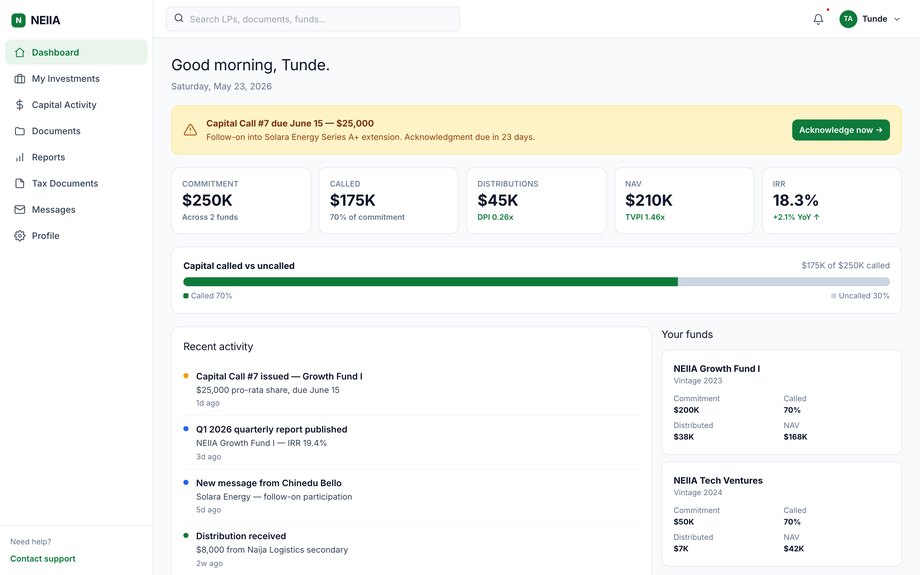Click the Contact support link

point(43,559)
